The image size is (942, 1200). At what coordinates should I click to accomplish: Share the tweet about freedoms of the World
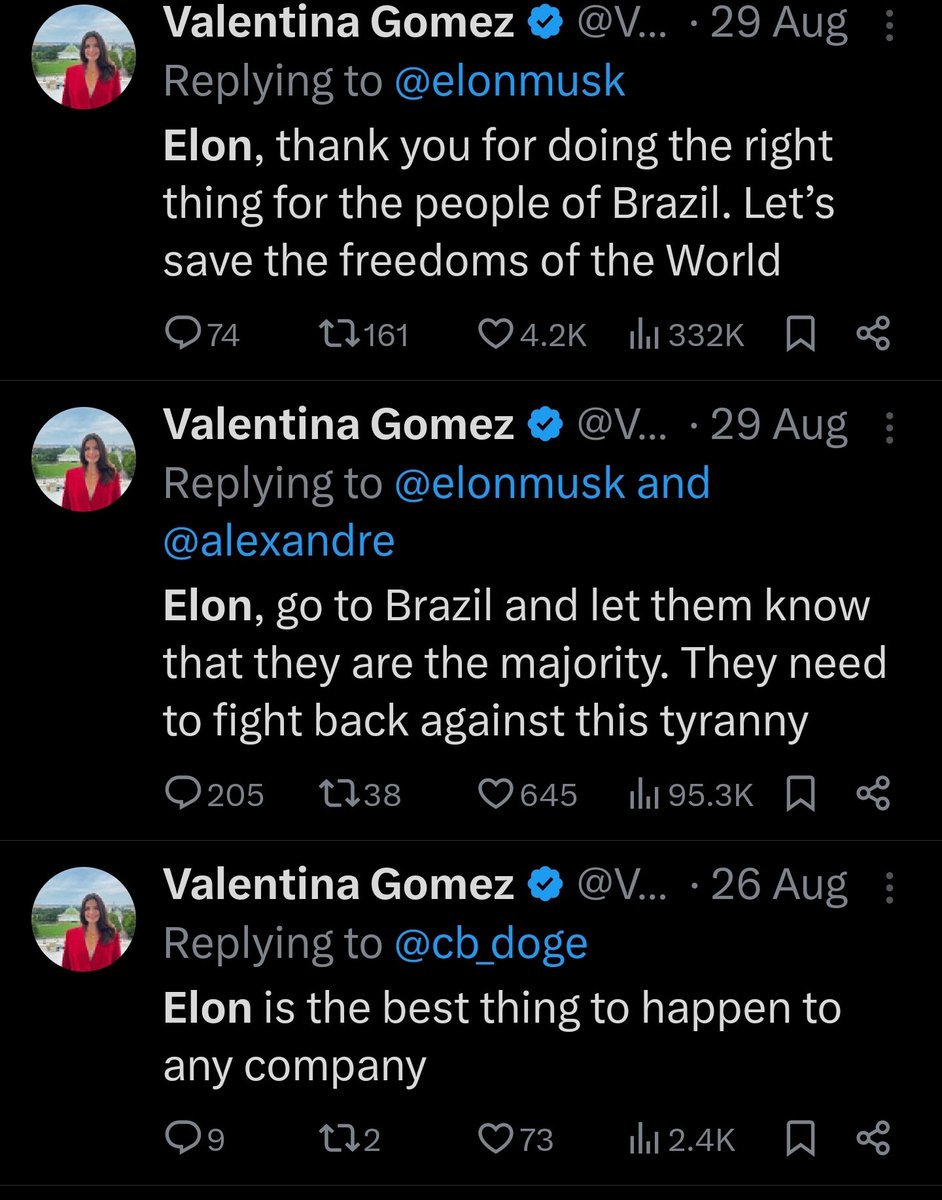873,335
